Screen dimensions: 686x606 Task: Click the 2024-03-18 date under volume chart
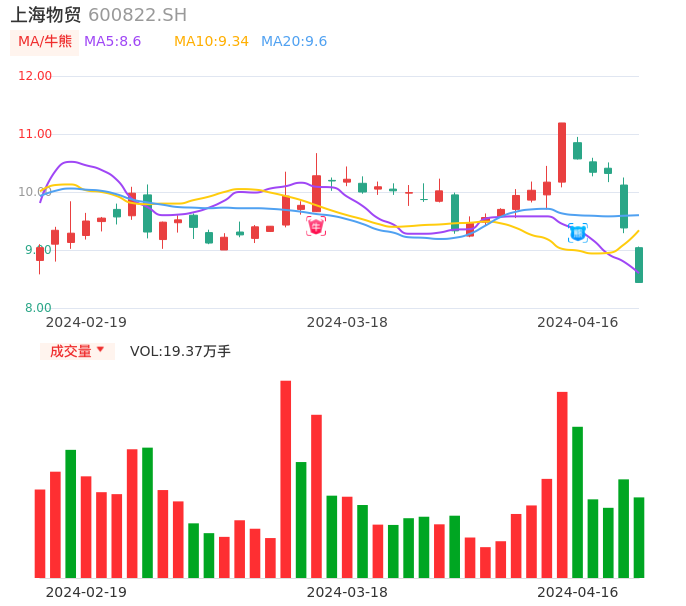coord(347,592)
